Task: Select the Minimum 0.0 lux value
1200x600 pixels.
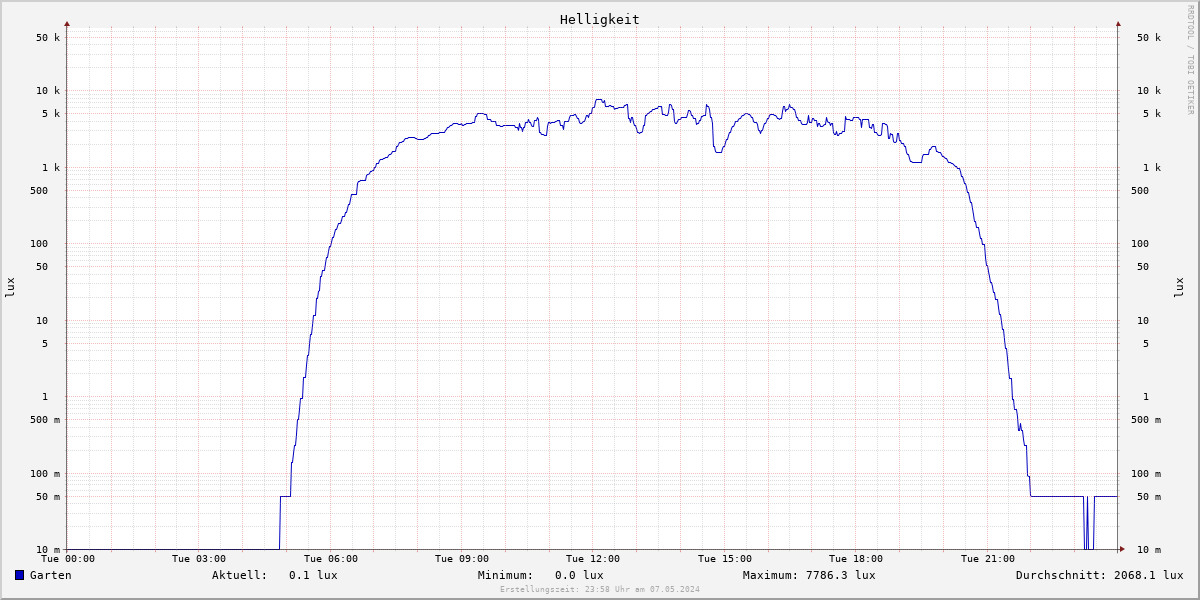Action: tap(579, 575)
